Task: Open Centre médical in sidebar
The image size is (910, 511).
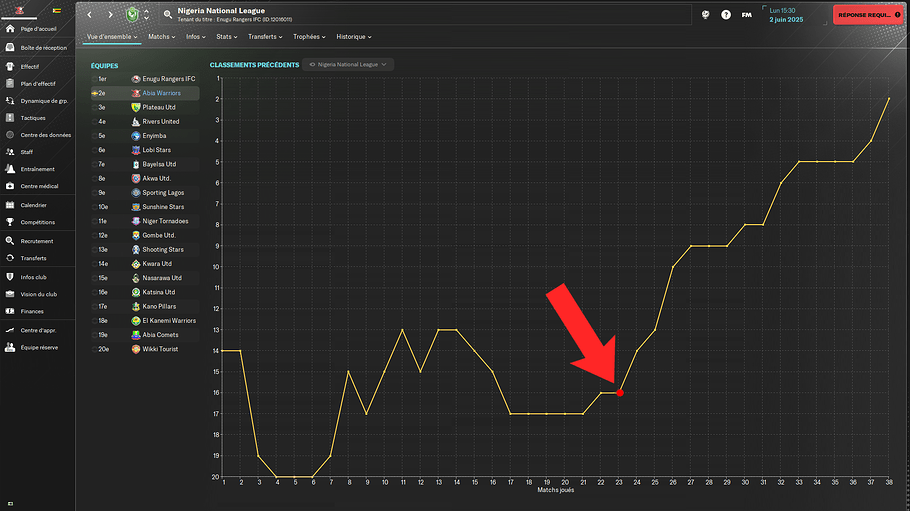Action: (39, 186)
